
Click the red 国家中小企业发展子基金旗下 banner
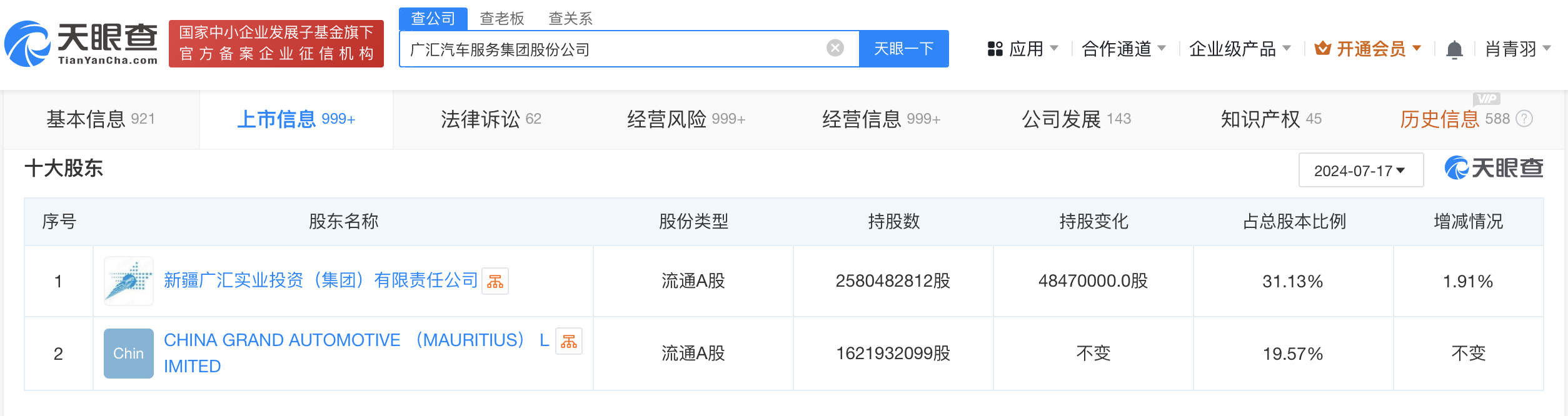tap(276, 43)
